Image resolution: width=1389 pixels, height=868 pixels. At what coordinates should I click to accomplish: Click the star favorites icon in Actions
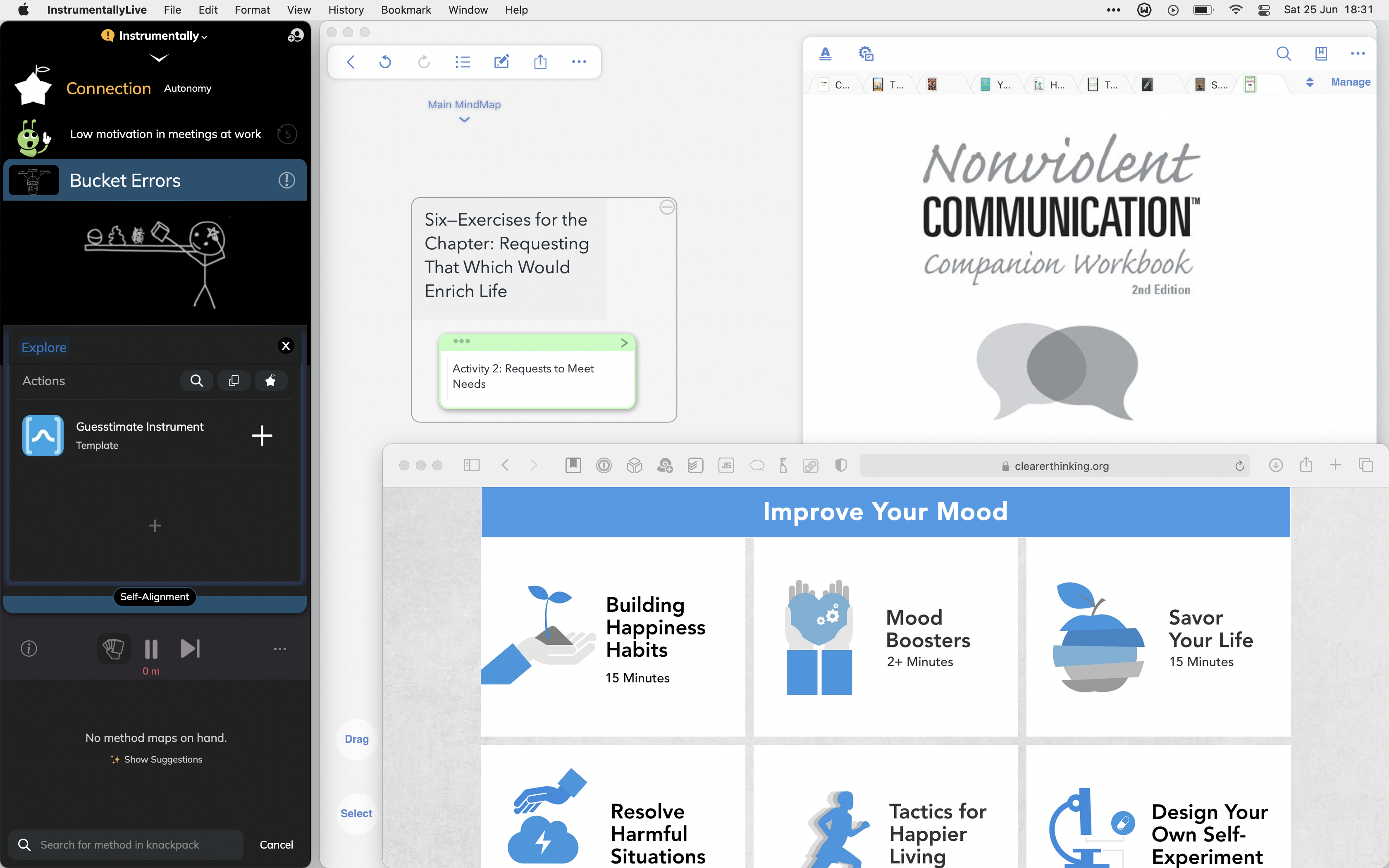pyautogui.click(x=270, y=381)
